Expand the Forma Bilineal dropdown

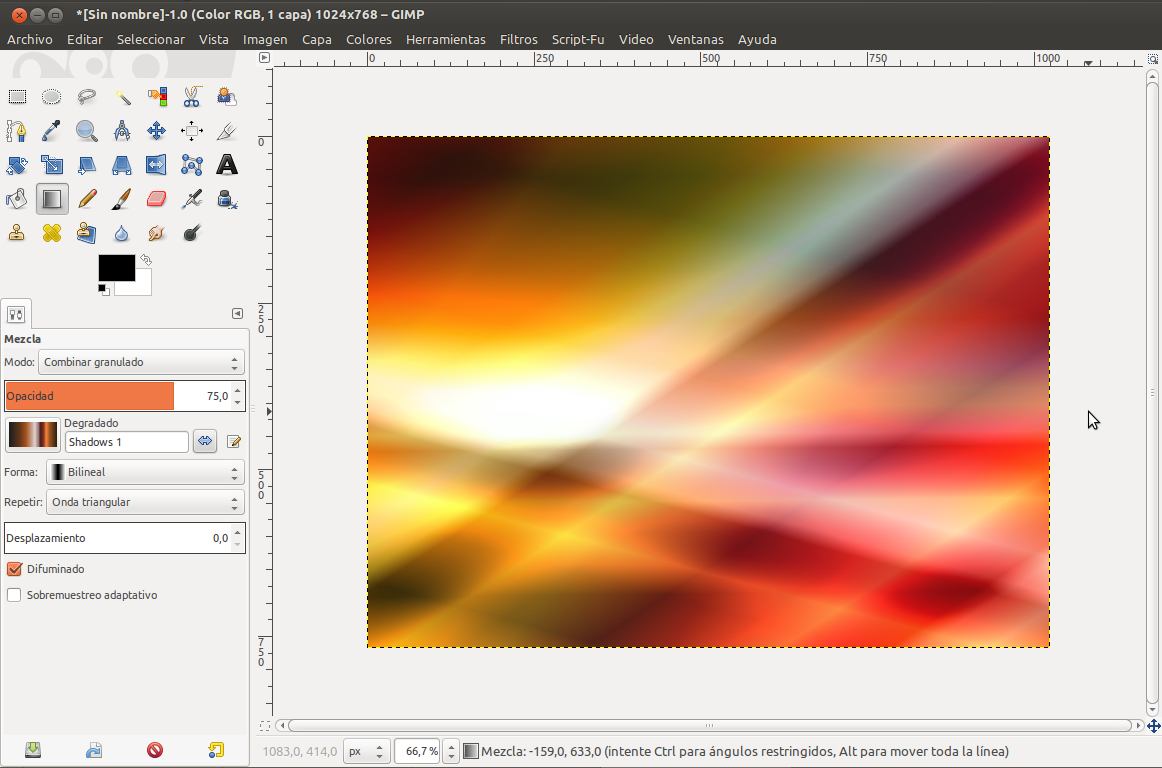146,472
